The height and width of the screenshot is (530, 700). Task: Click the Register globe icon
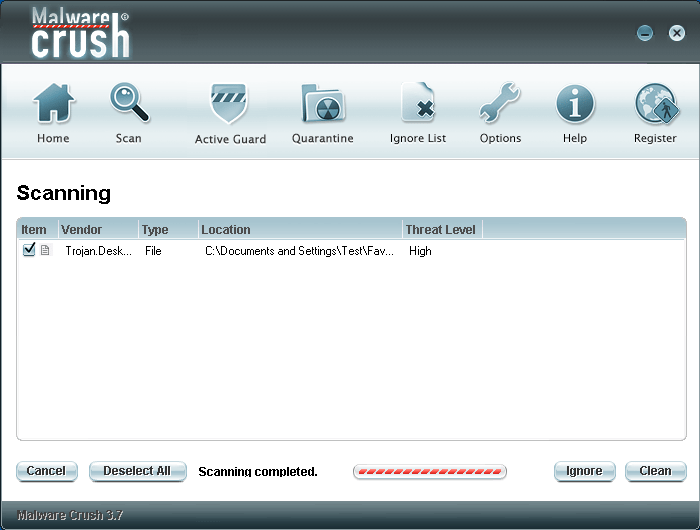click(655, 104)
